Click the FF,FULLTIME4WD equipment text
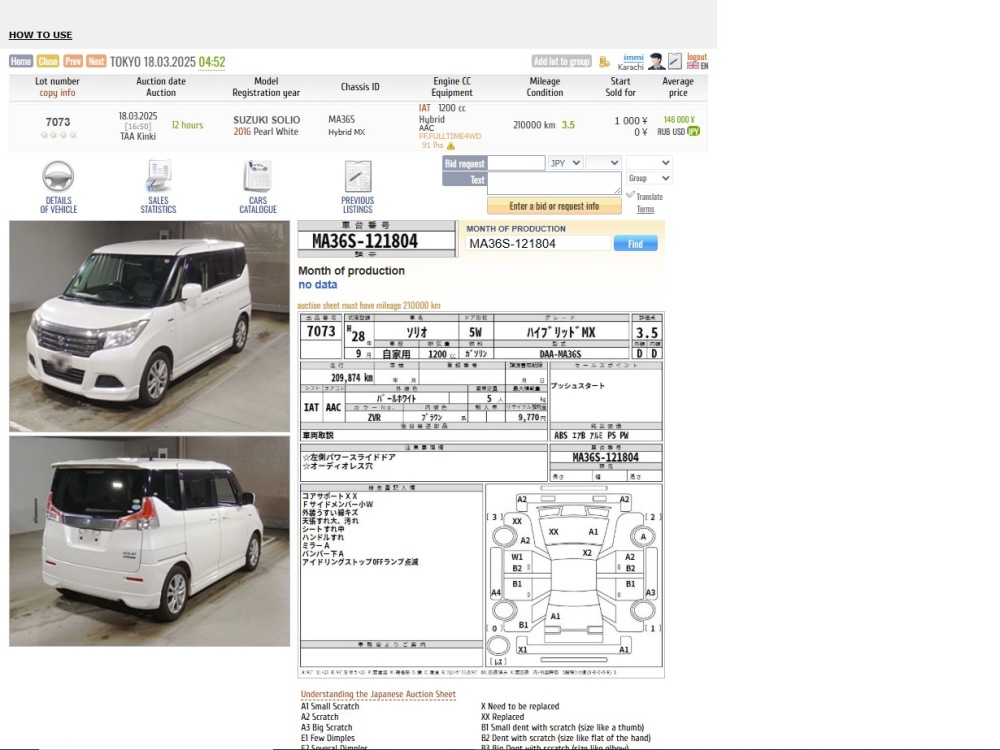Viewport: 1000px width, 750px height. click(450, 136)
